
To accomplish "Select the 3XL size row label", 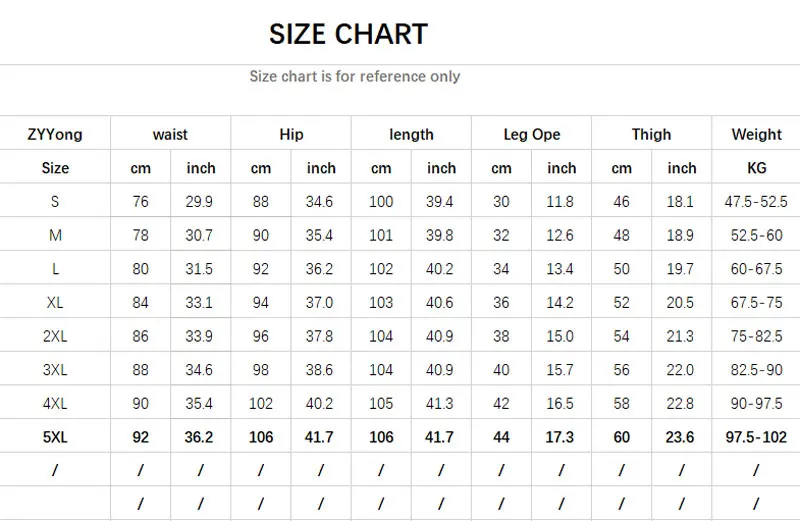I will [x=55, y=370].
